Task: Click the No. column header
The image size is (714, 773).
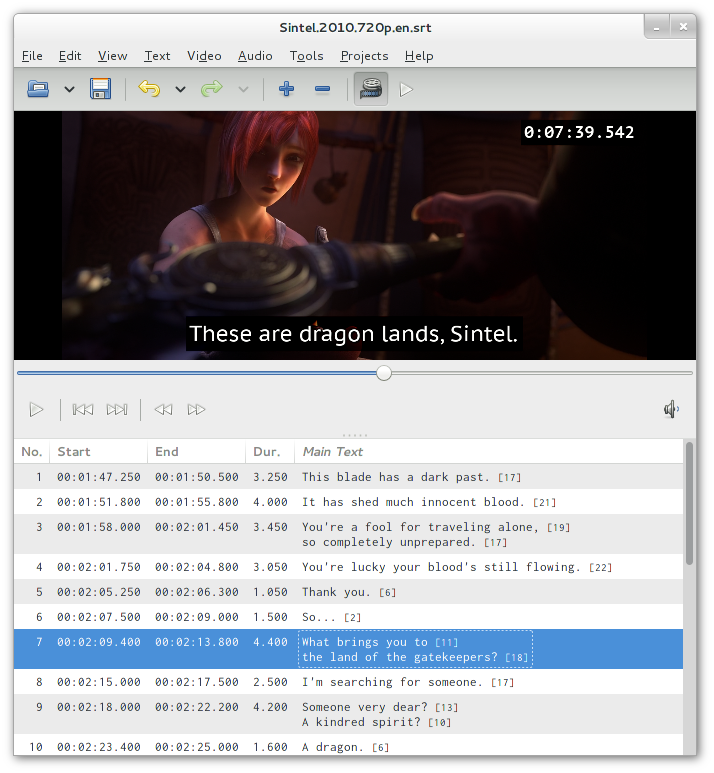Action: [x=32, y=452]
